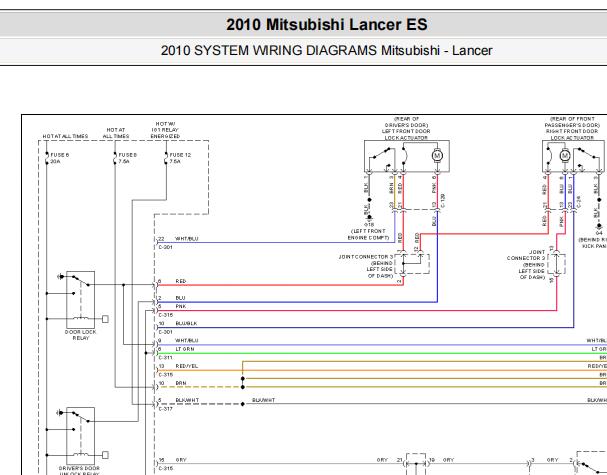The width and height of the screenshot is (607, 475).
Task: Select the "BLU/BLK" wire label at pin 10
Action: click(186, 323)
